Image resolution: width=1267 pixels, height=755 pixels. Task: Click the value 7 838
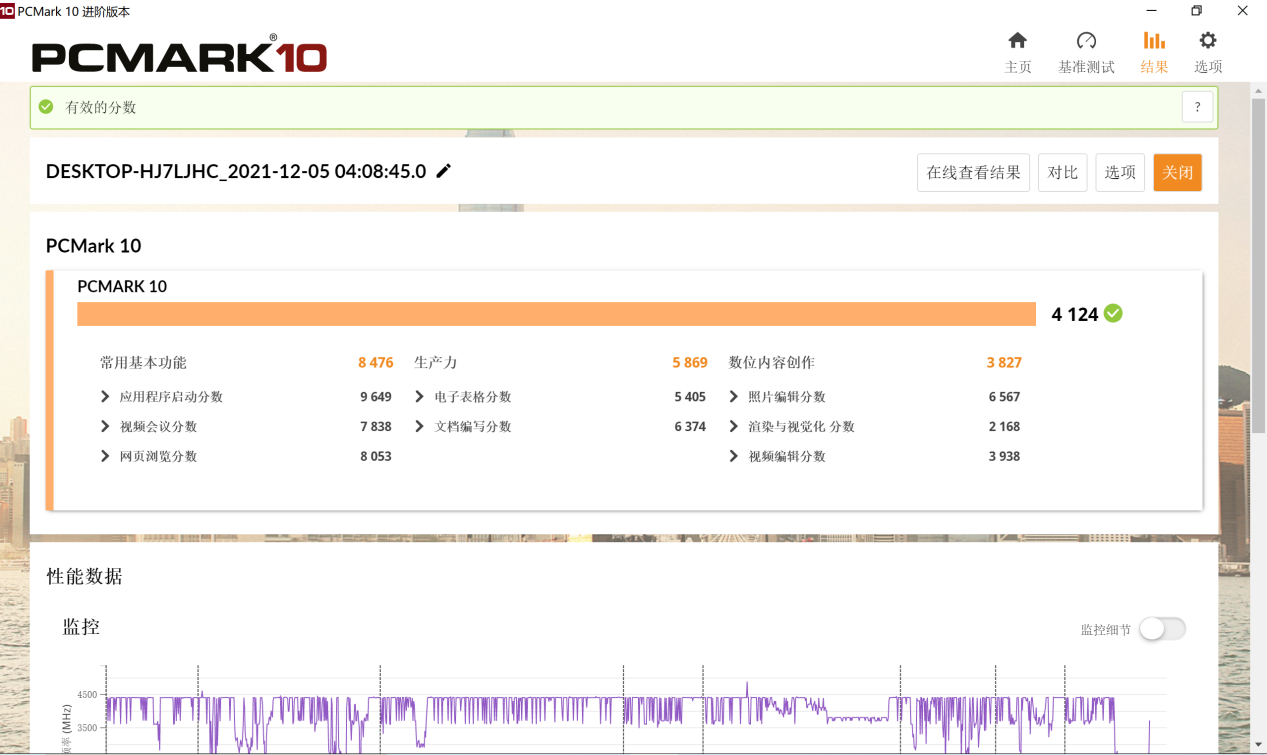point(376,427)
